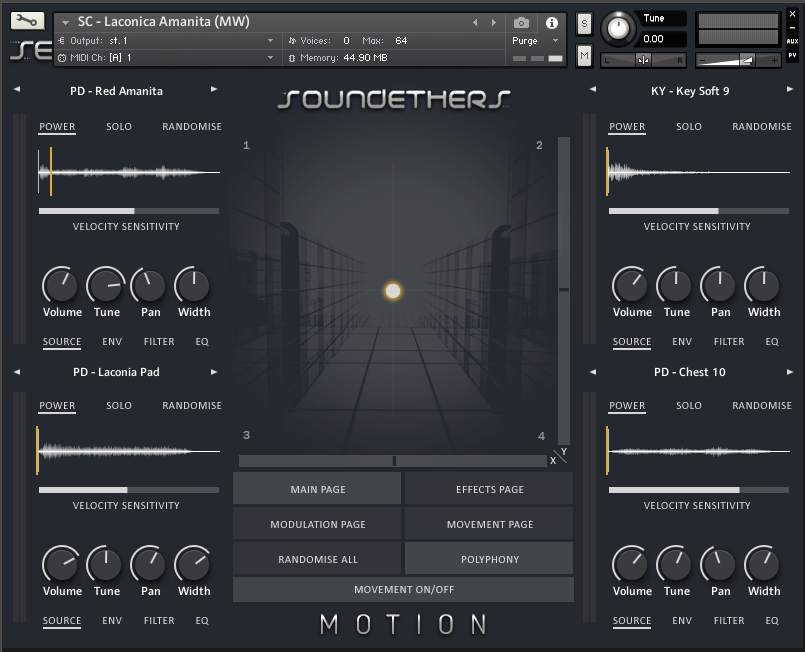Open the EFFECTS PAGE

489,489
